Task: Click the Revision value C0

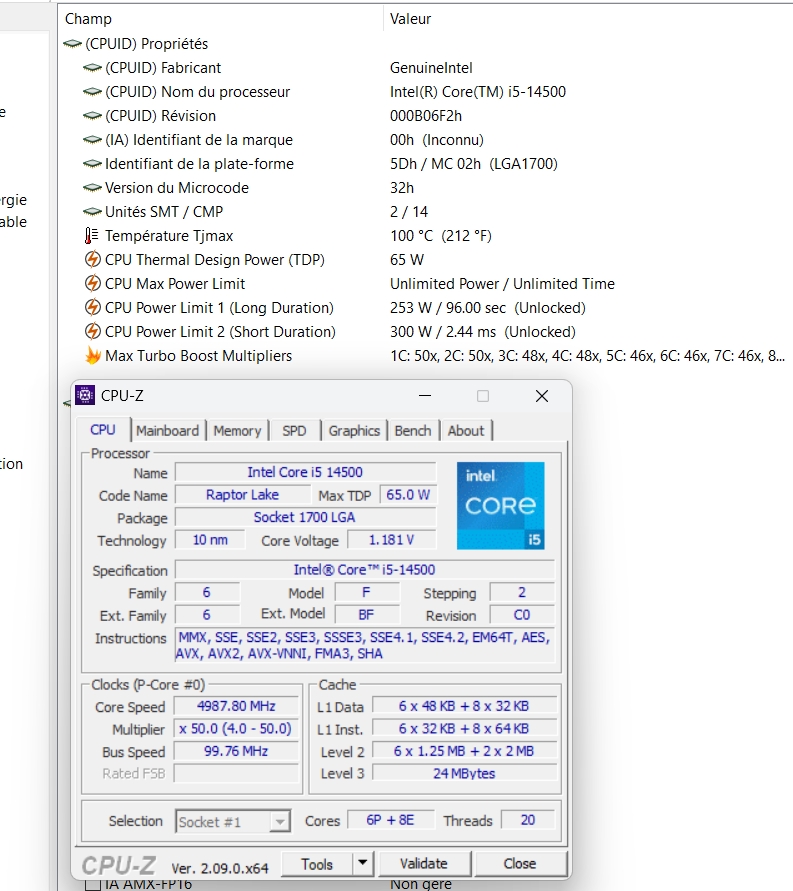Action: [521, 615]
